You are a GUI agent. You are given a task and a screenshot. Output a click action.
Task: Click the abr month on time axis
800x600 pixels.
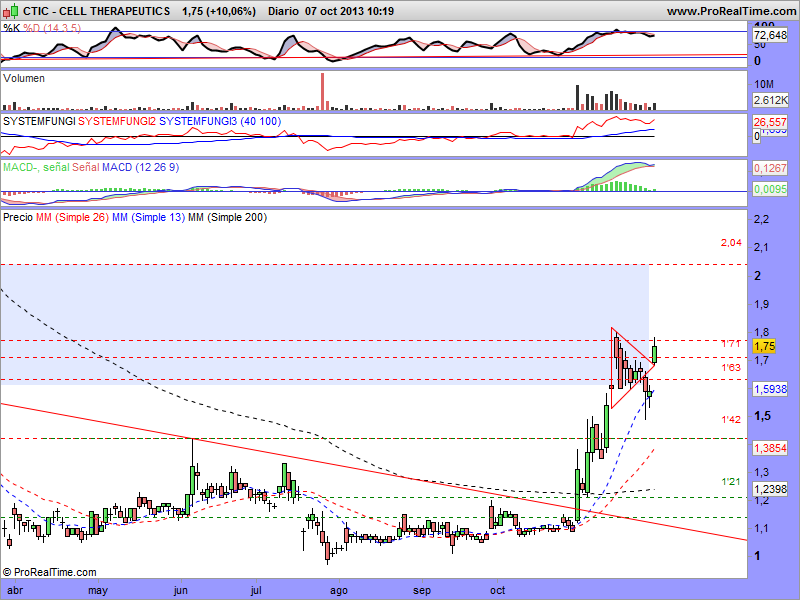[x=15, y=590]
